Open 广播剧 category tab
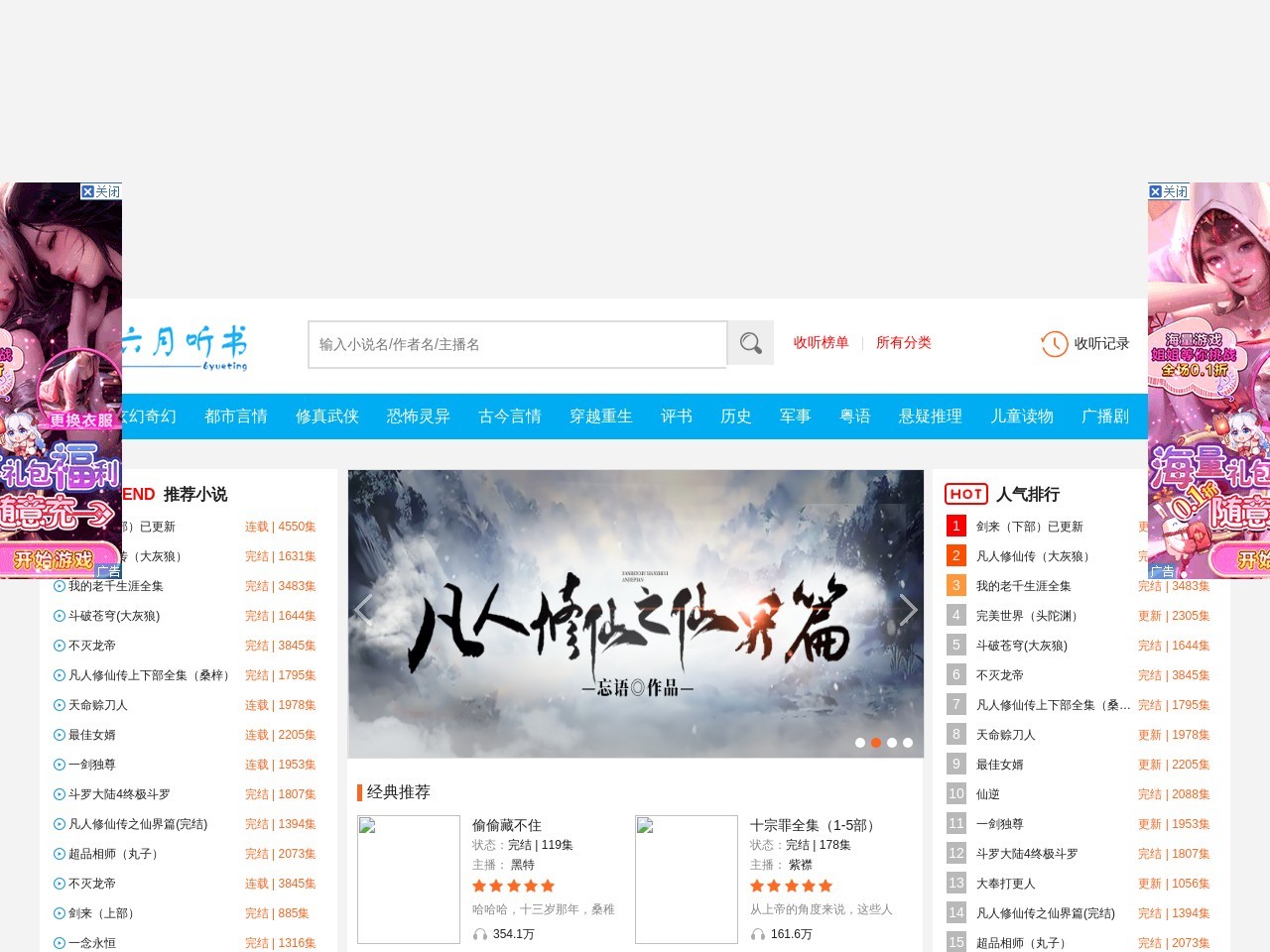The width and height of the screenshot is (1270, 952). point(1105,416)
